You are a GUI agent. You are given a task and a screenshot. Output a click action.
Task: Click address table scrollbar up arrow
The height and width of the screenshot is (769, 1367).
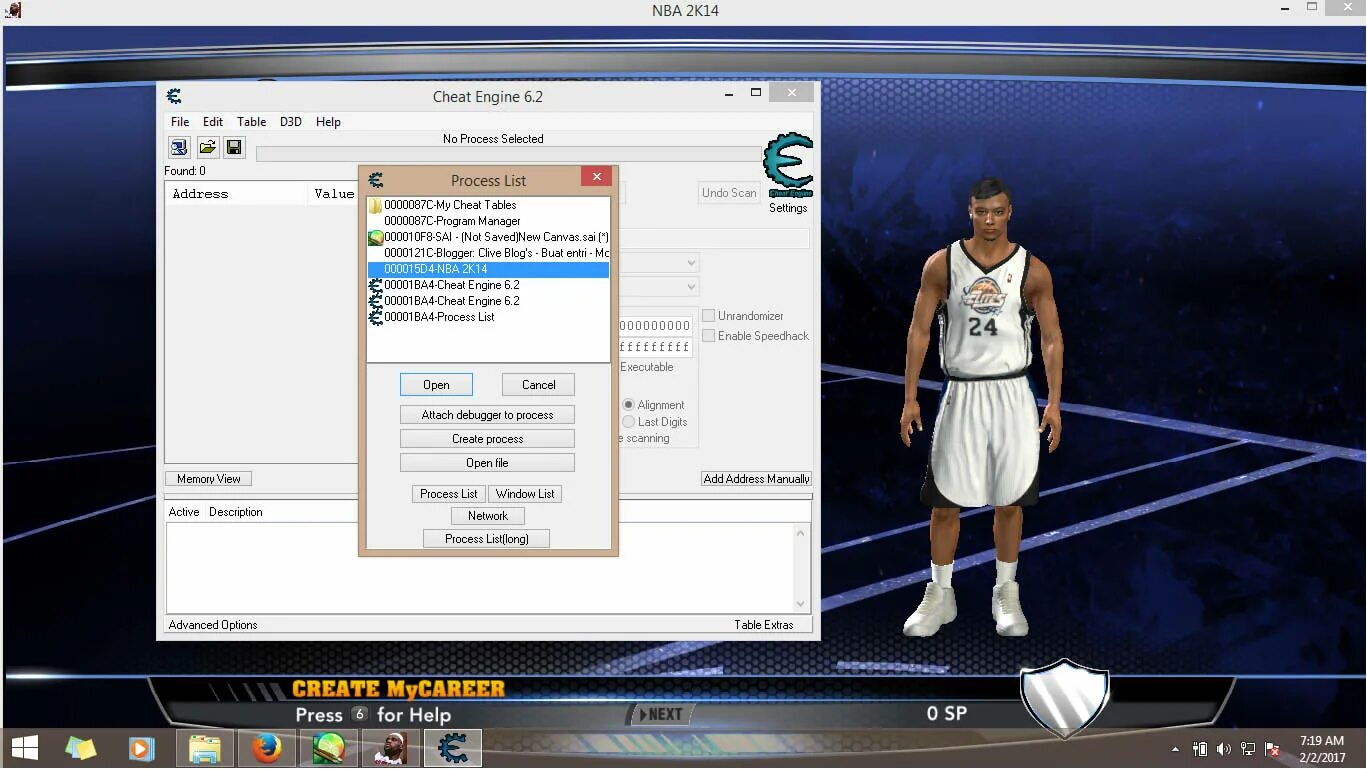(x=800, y=533)
